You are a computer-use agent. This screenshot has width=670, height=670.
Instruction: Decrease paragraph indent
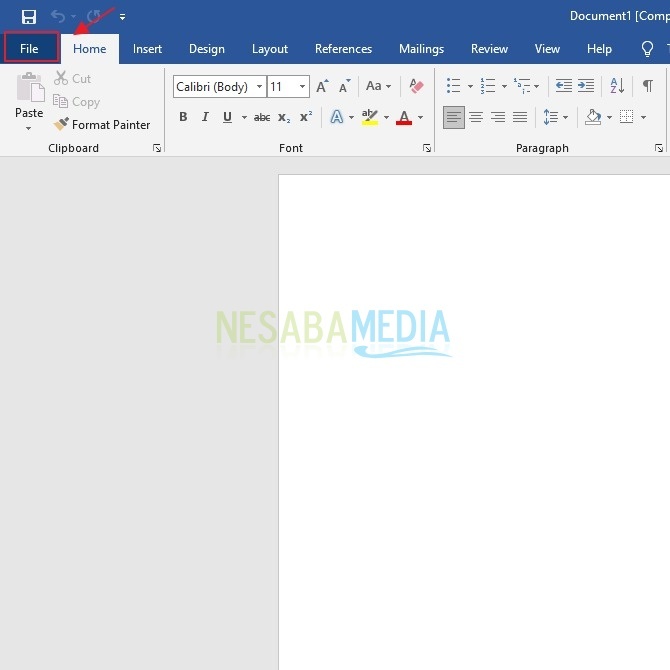coord(564,86)
